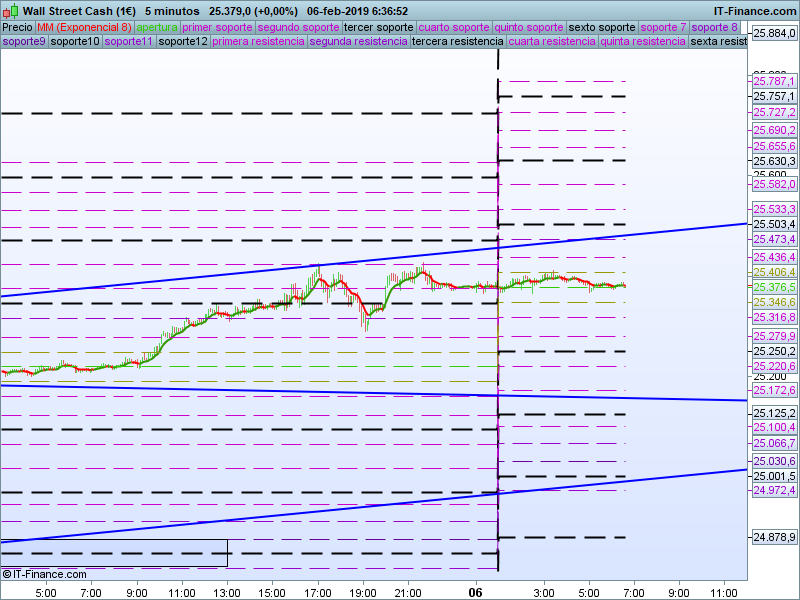This screenshot has width=800, height=600.
Task: Click the Wall Street Cash (1€) title
Action: click(x=80, y=11)
